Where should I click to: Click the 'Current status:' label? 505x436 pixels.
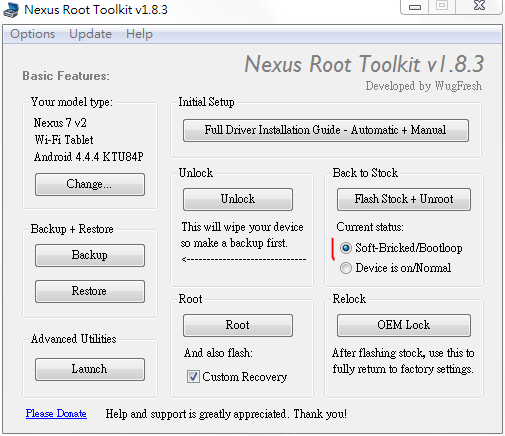(370, 227)
